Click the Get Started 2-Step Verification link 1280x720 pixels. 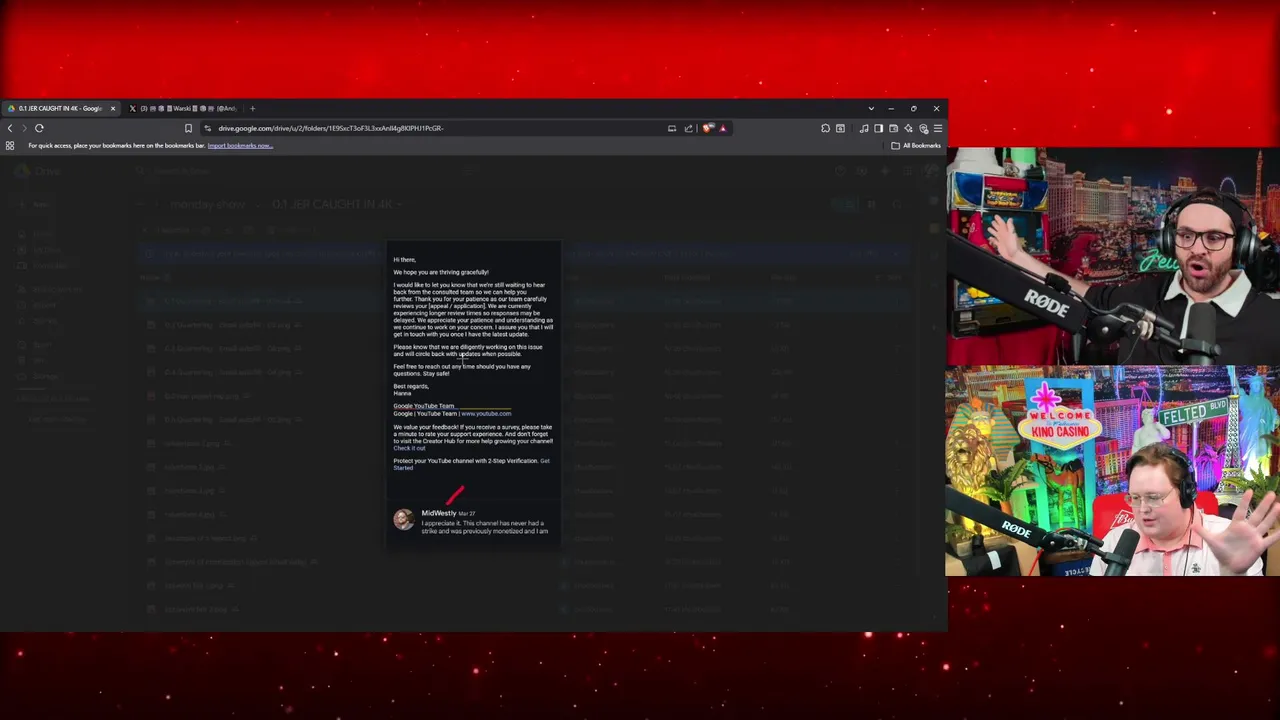coord(403,468)
